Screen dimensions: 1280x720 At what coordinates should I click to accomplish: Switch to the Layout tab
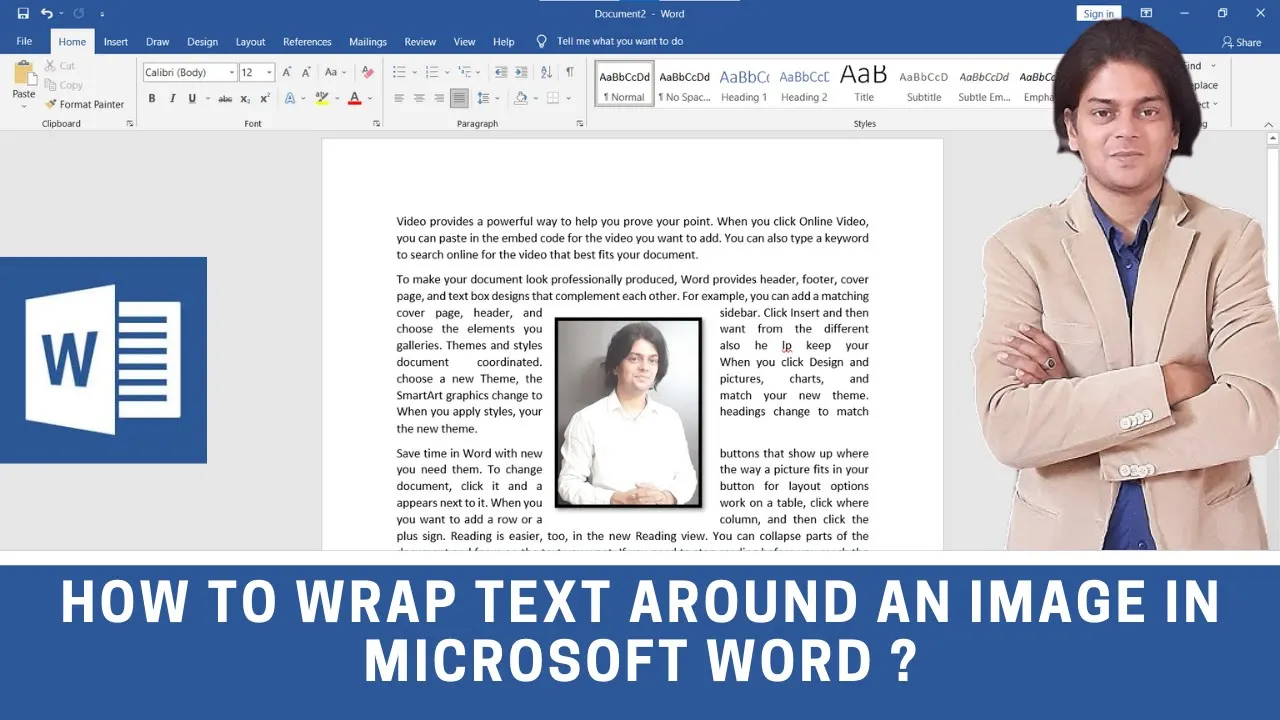click(250, 42)
